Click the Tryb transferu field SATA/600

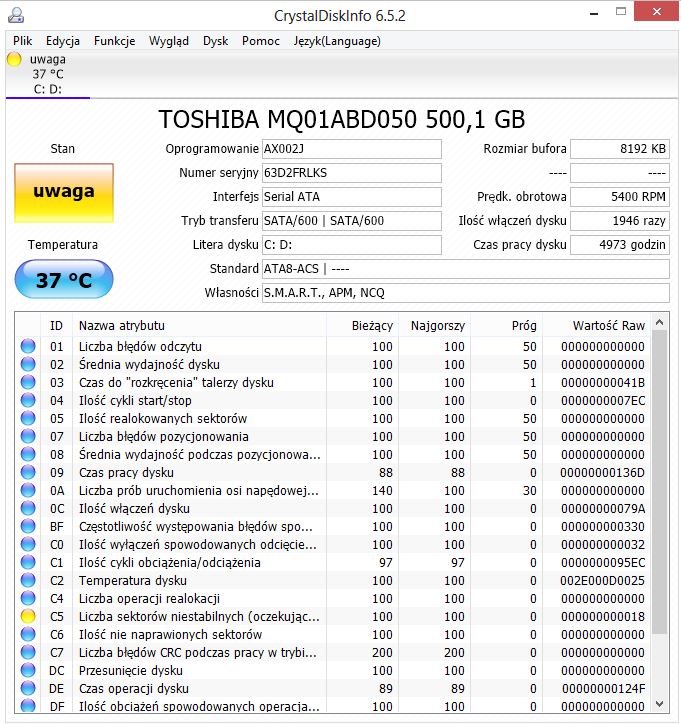(x=352, y=221)
